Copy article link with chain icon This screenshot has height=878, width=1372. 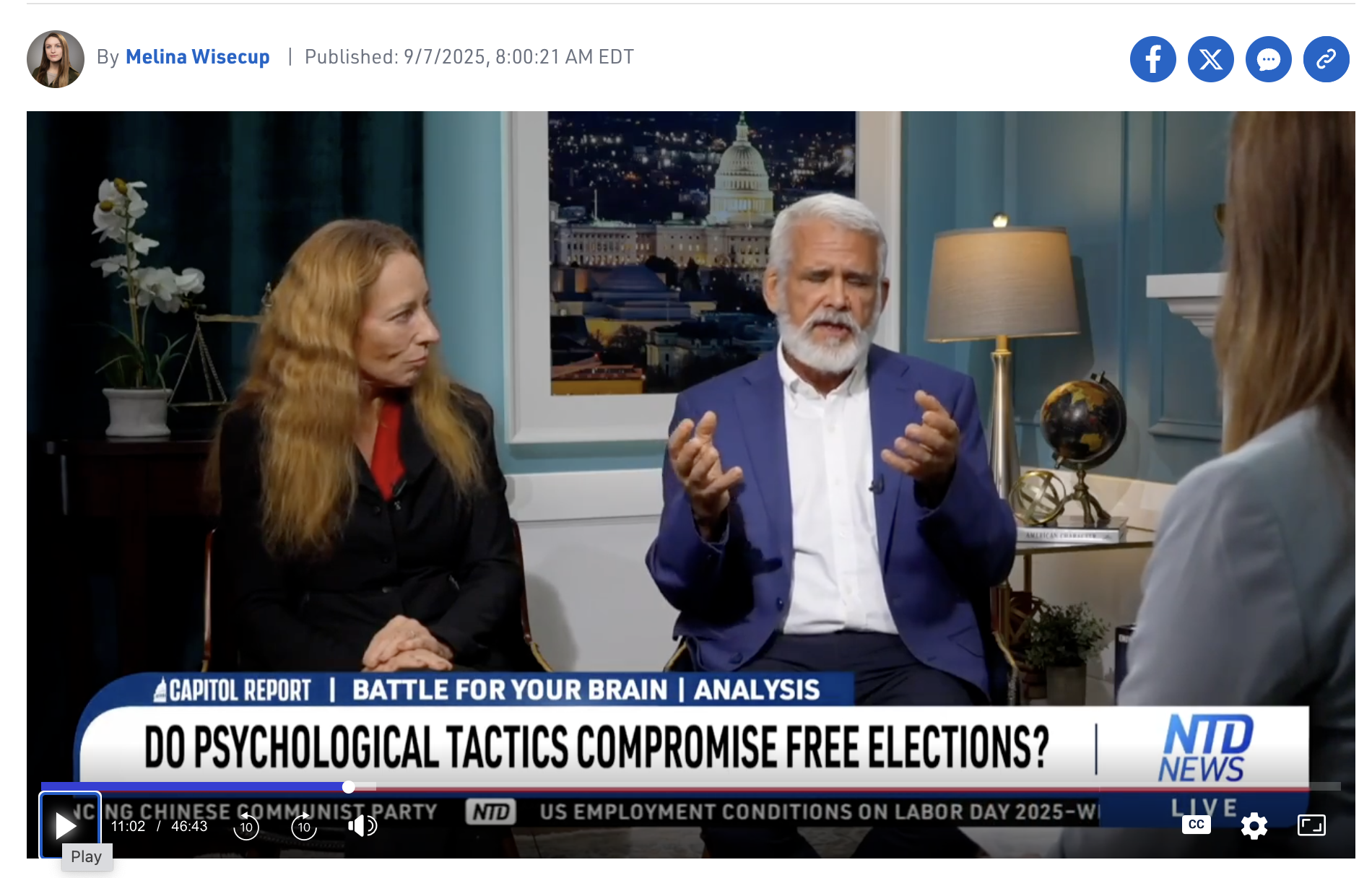(x=1327, y=59)
